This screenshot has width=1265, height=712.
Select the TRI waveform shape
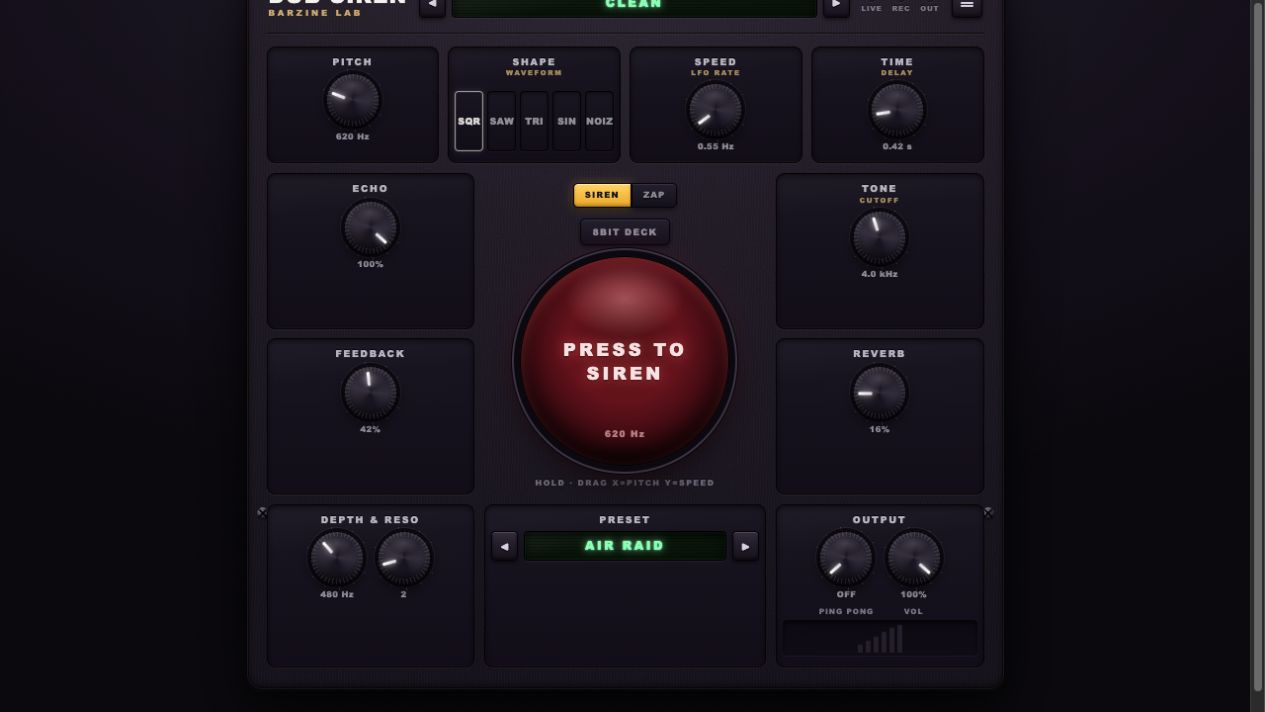point(534,121)
